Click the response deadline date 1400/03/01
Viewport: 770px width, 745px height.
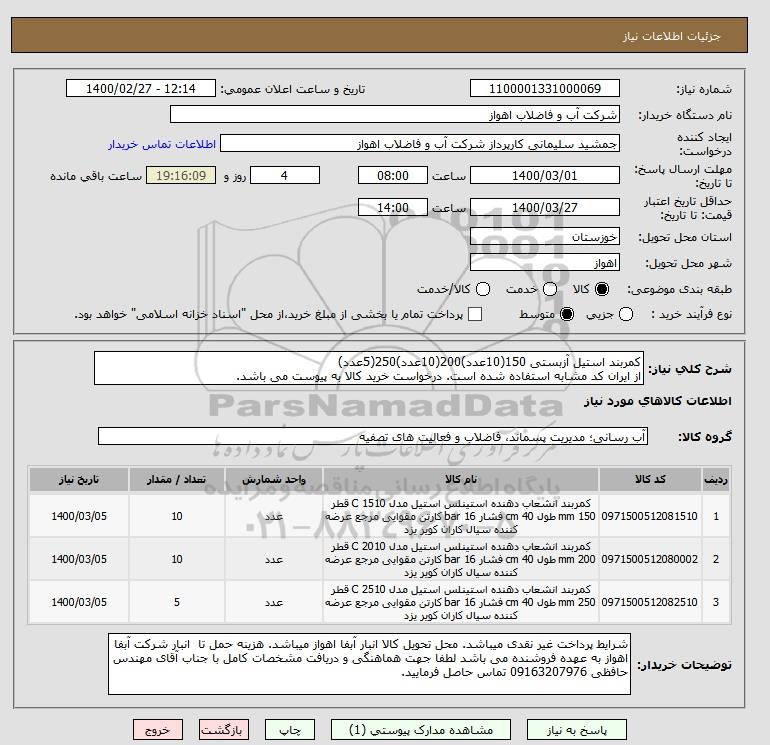point(545,175)
